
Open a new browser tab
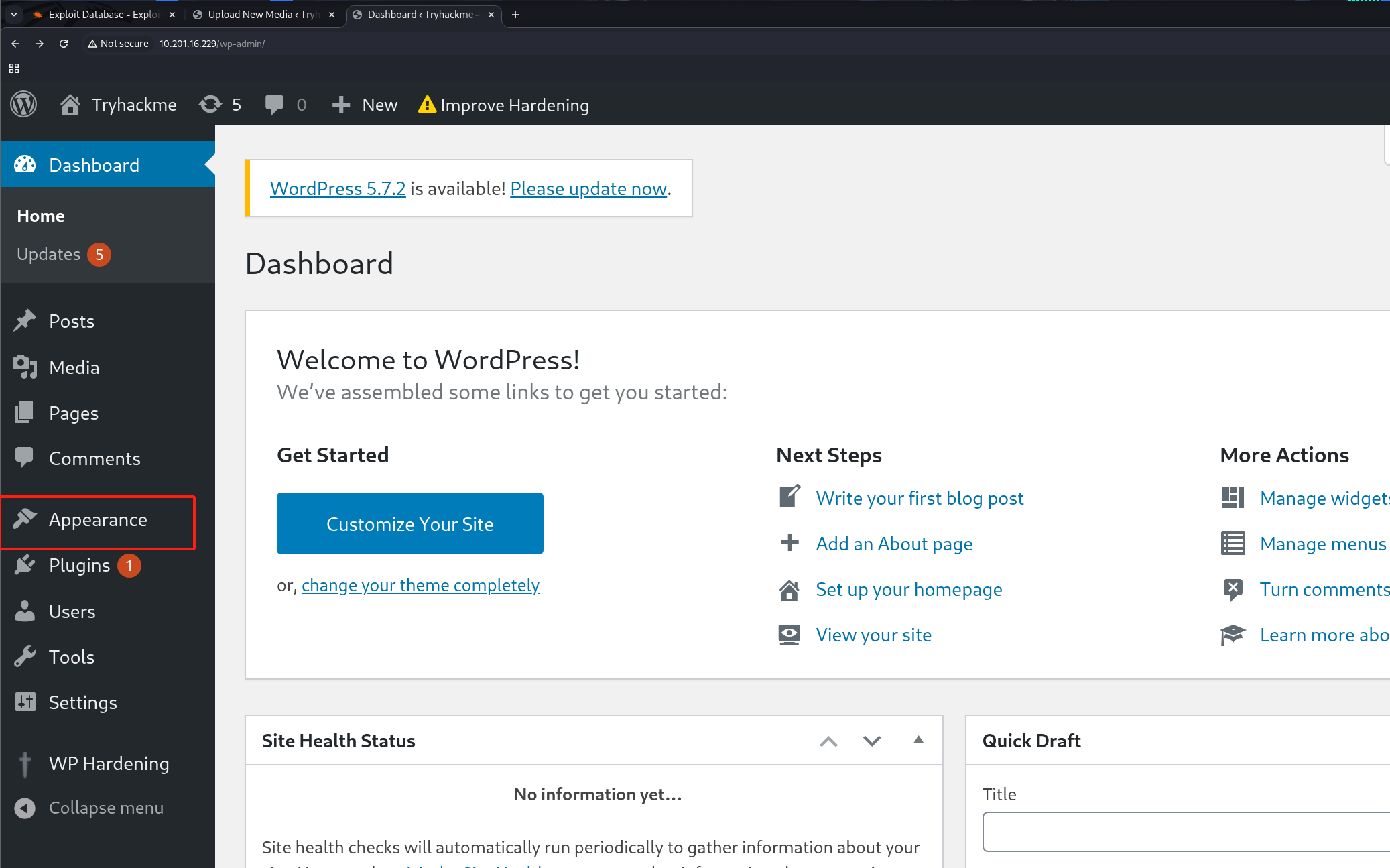515,15
